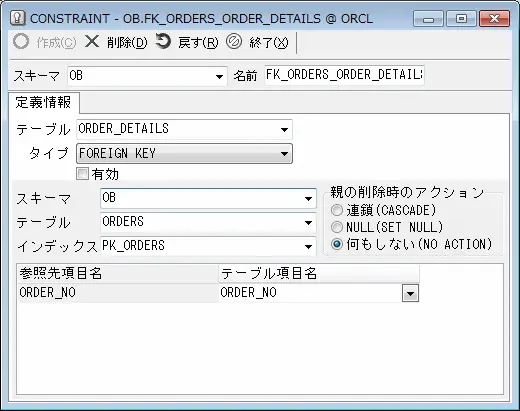
Task: Click the constraint key icon in title bar
Action: 18,18
